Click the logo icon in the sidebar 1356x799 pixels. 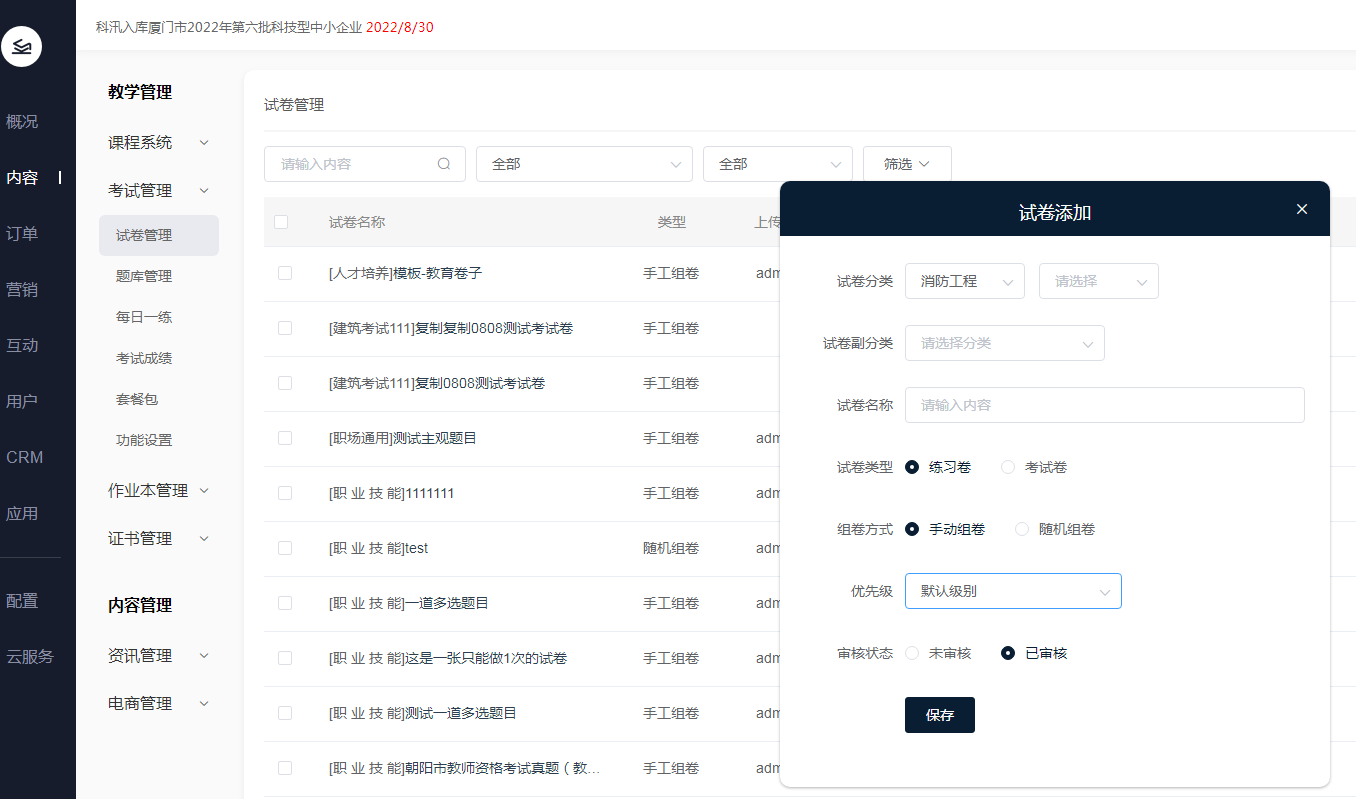[22, 47]
